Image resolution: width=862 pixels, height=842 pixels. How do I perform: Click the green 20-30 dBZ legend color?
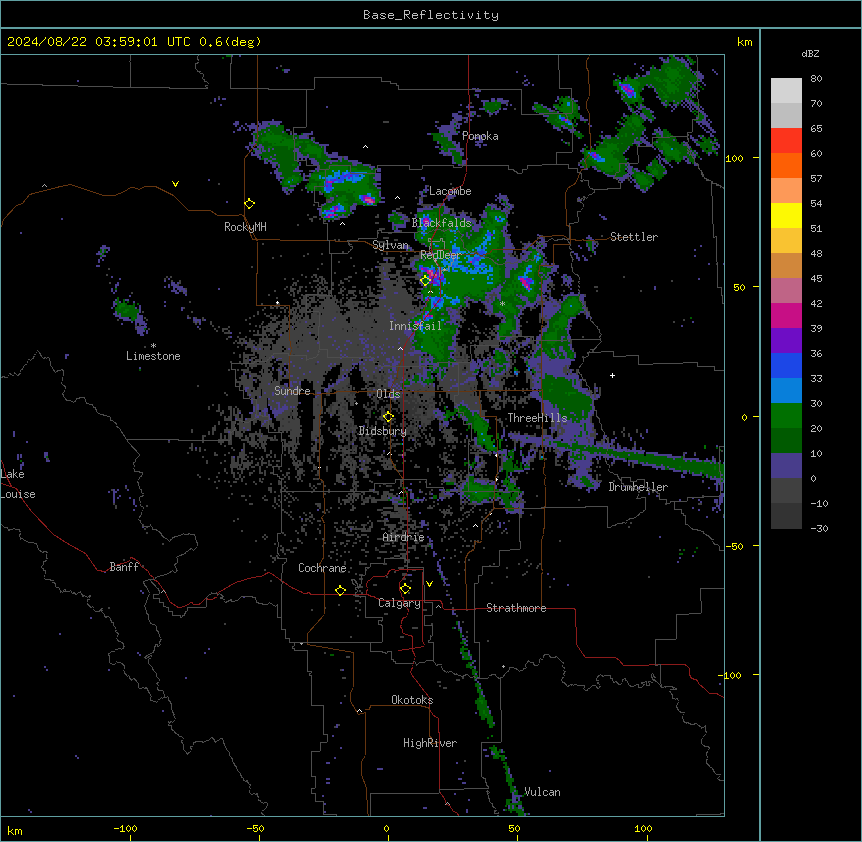coord(786,416)
